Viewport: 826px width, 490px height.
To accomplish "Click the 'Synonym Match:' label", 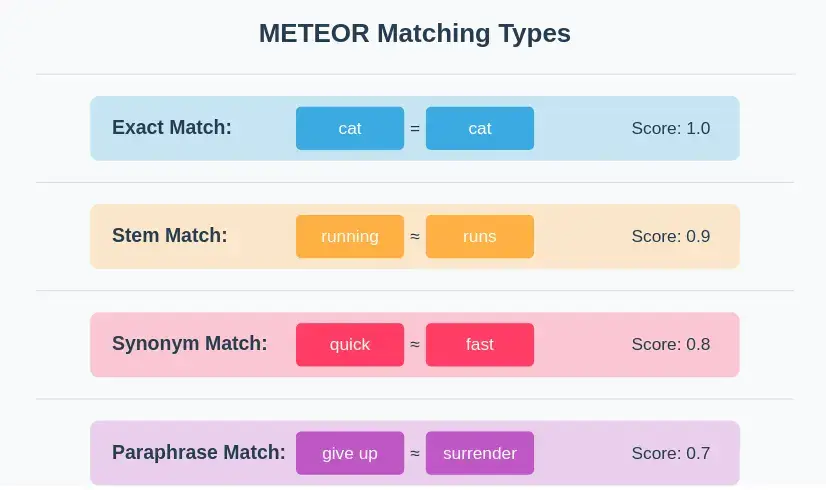I will (190, 345).
